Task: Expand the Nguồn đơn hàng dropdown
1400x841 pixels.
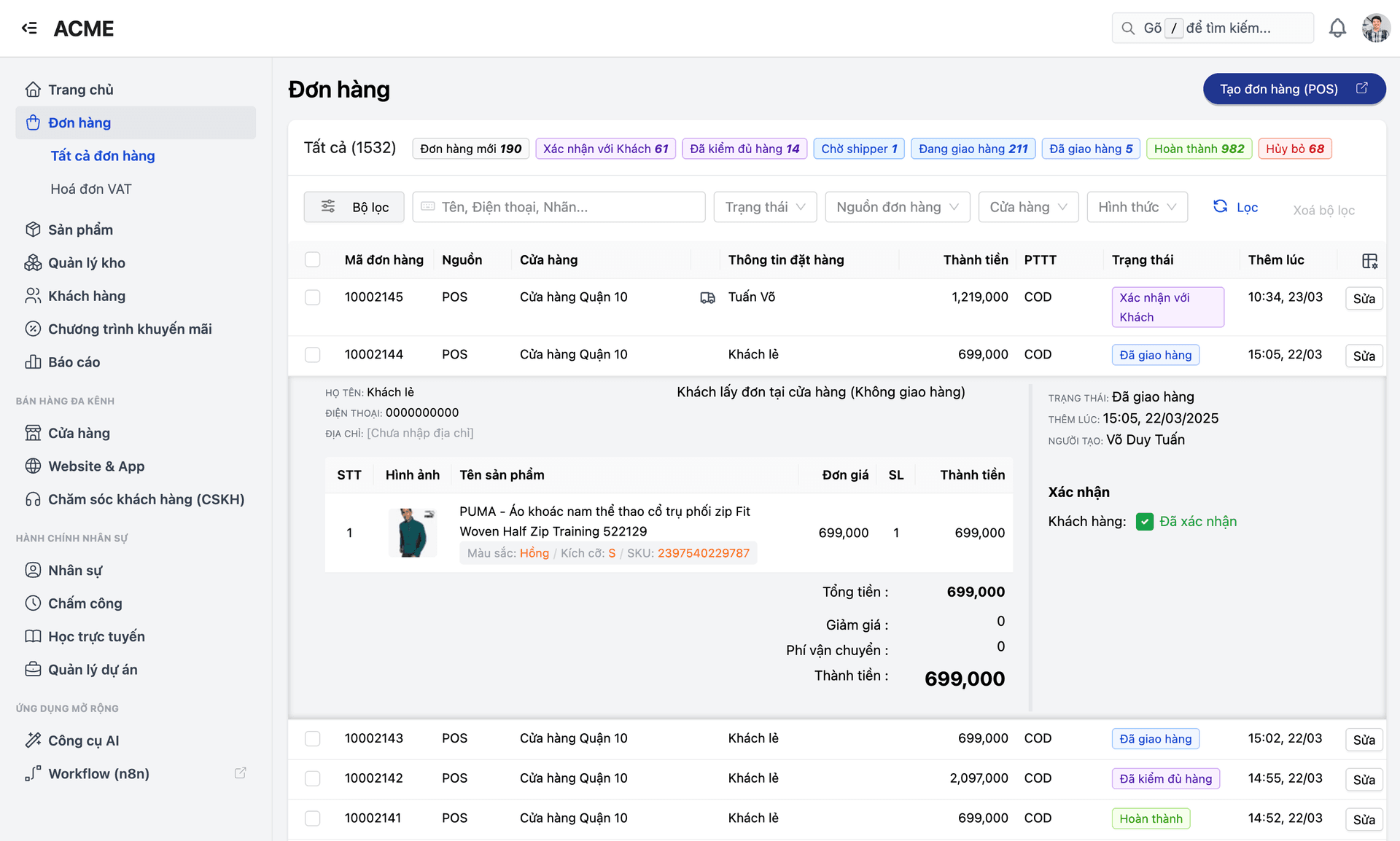Action: click(x=897, y=207)
